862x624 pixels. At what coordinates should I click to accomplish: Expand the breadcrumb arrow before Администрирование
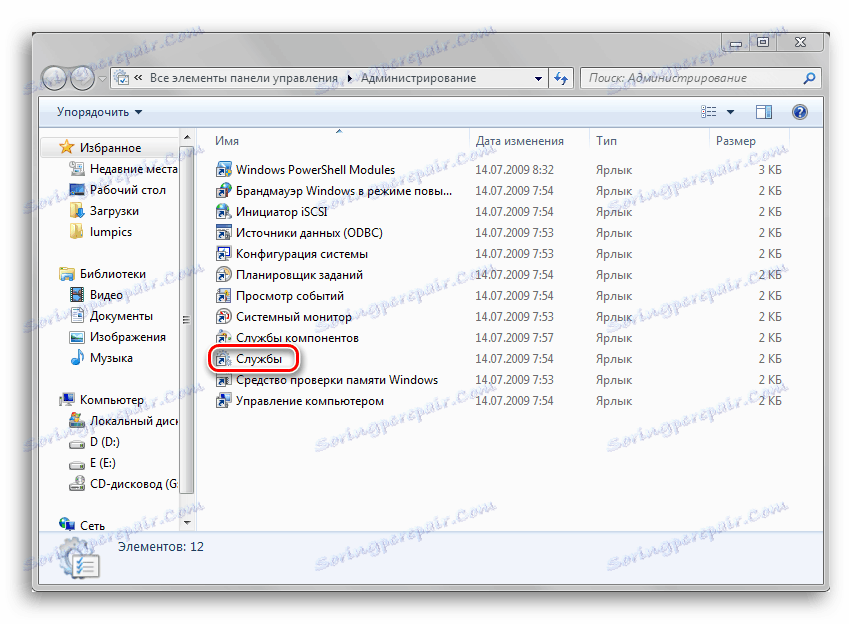coord(350,78)
